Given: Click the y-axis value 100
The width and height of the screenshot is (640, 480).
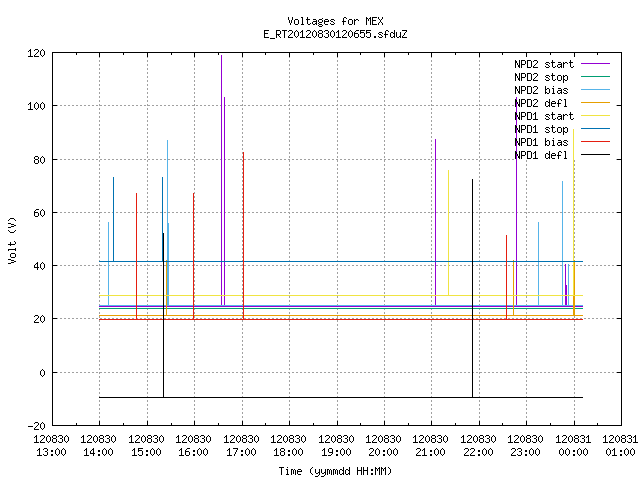Looking at the screenshot, I should coord(36,106).
